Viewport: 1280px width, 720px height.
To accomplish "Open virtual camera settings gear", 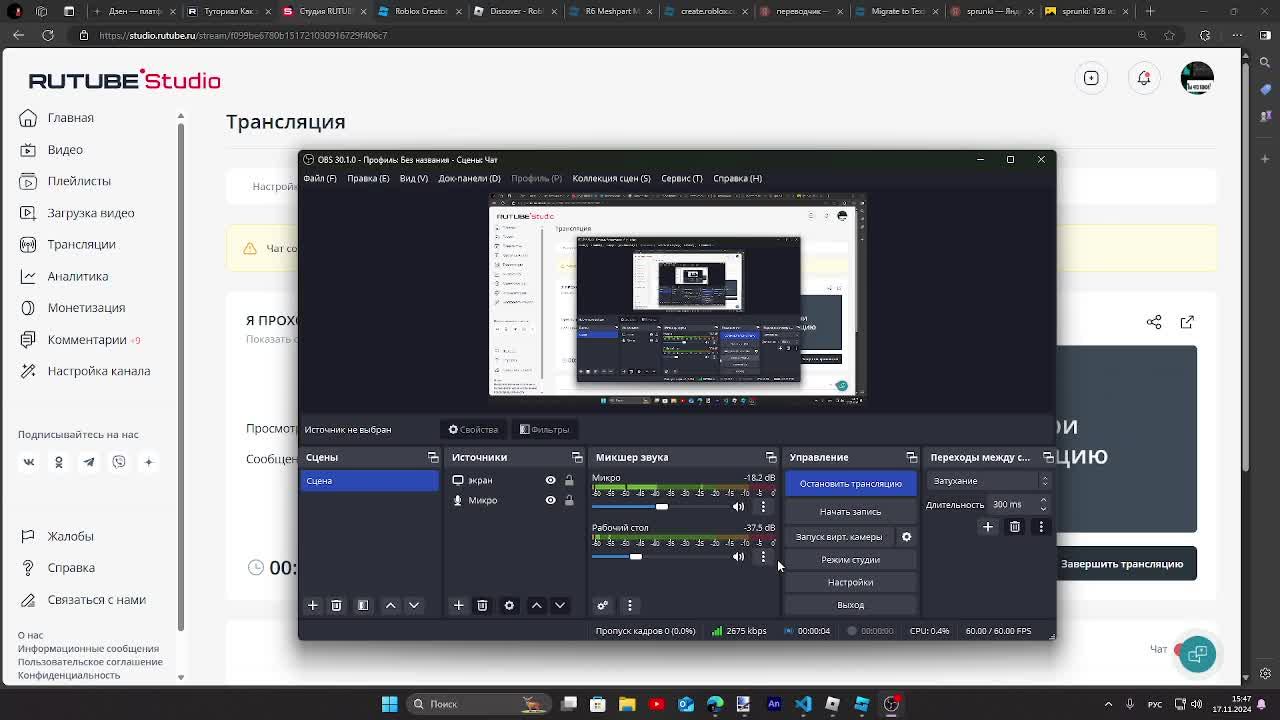I will click(906, 537).
